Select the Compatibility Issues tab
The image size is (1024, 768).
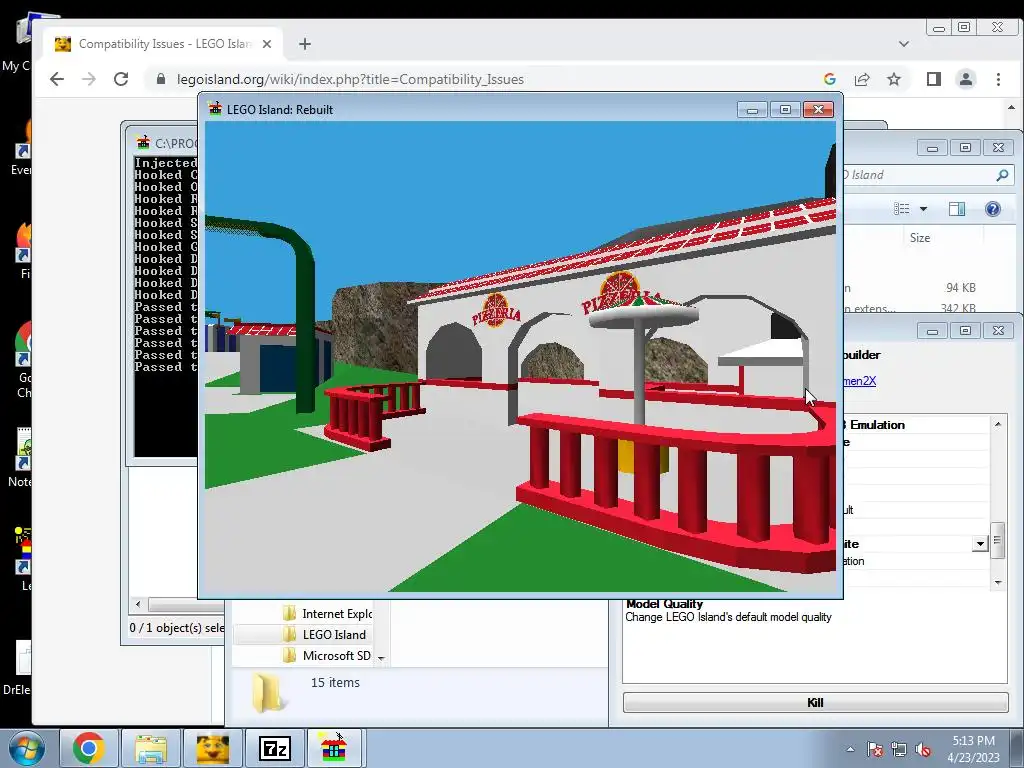tap(163, 44)
